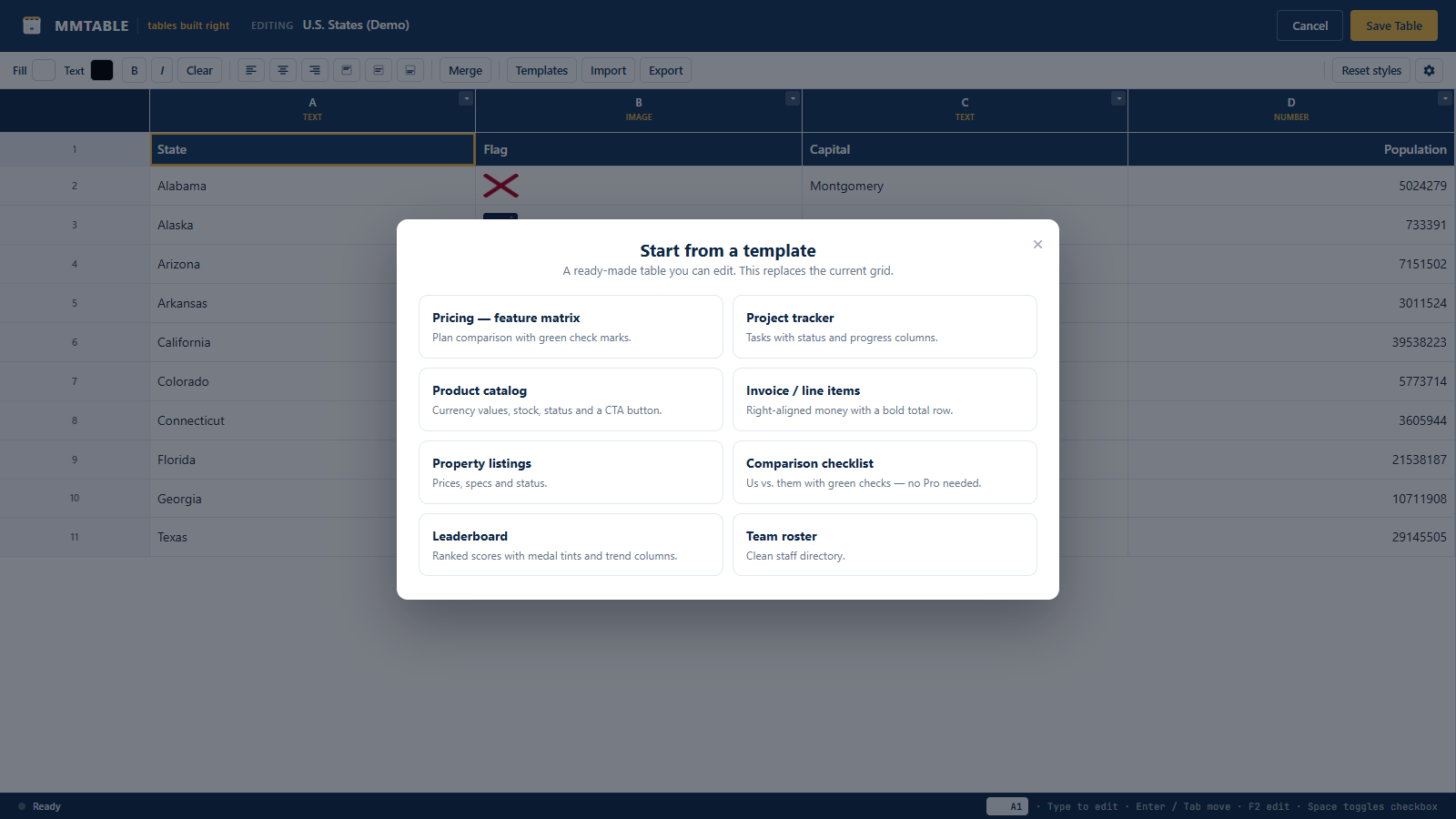Screen dimensions: 1456x819
Task: Vertically align cell content to middle
Action: [x=379, y=70]
